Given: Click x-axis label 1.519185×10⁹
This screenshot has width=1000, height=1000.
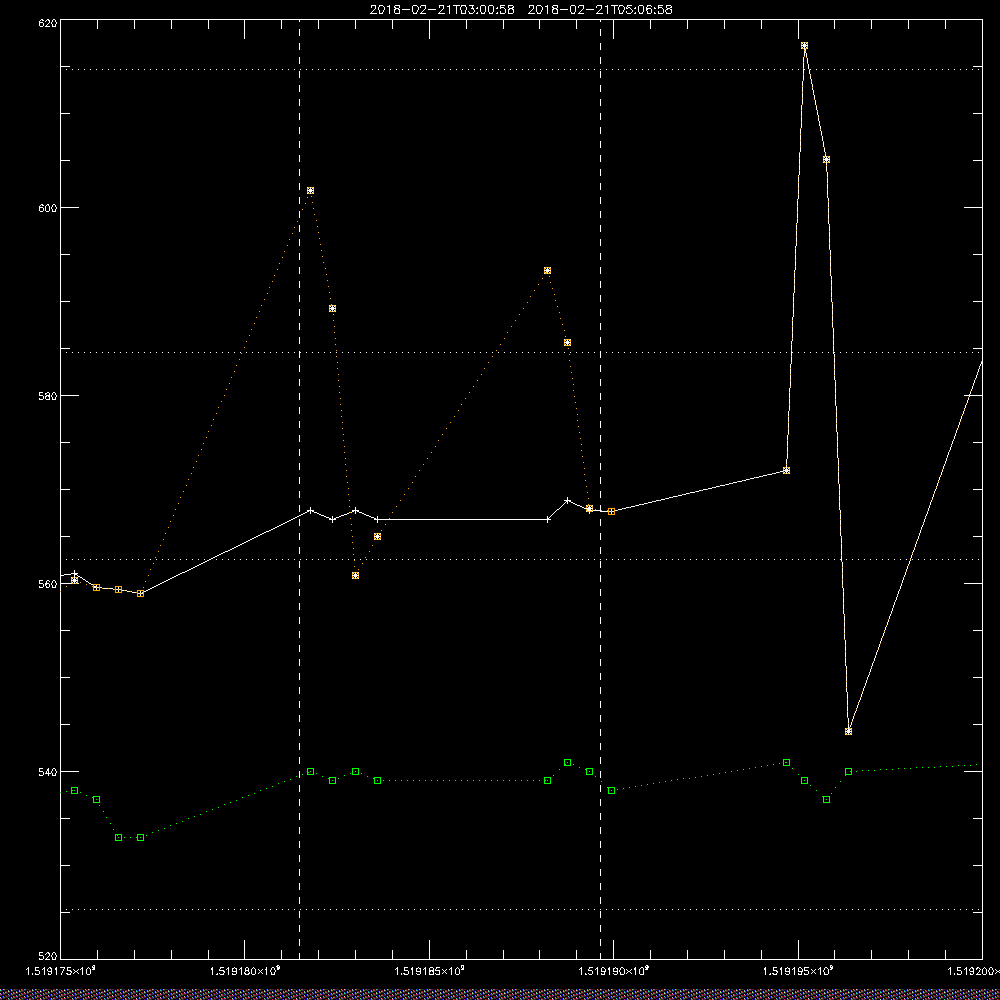Looking at the screenshot, I should click(430, 971).
